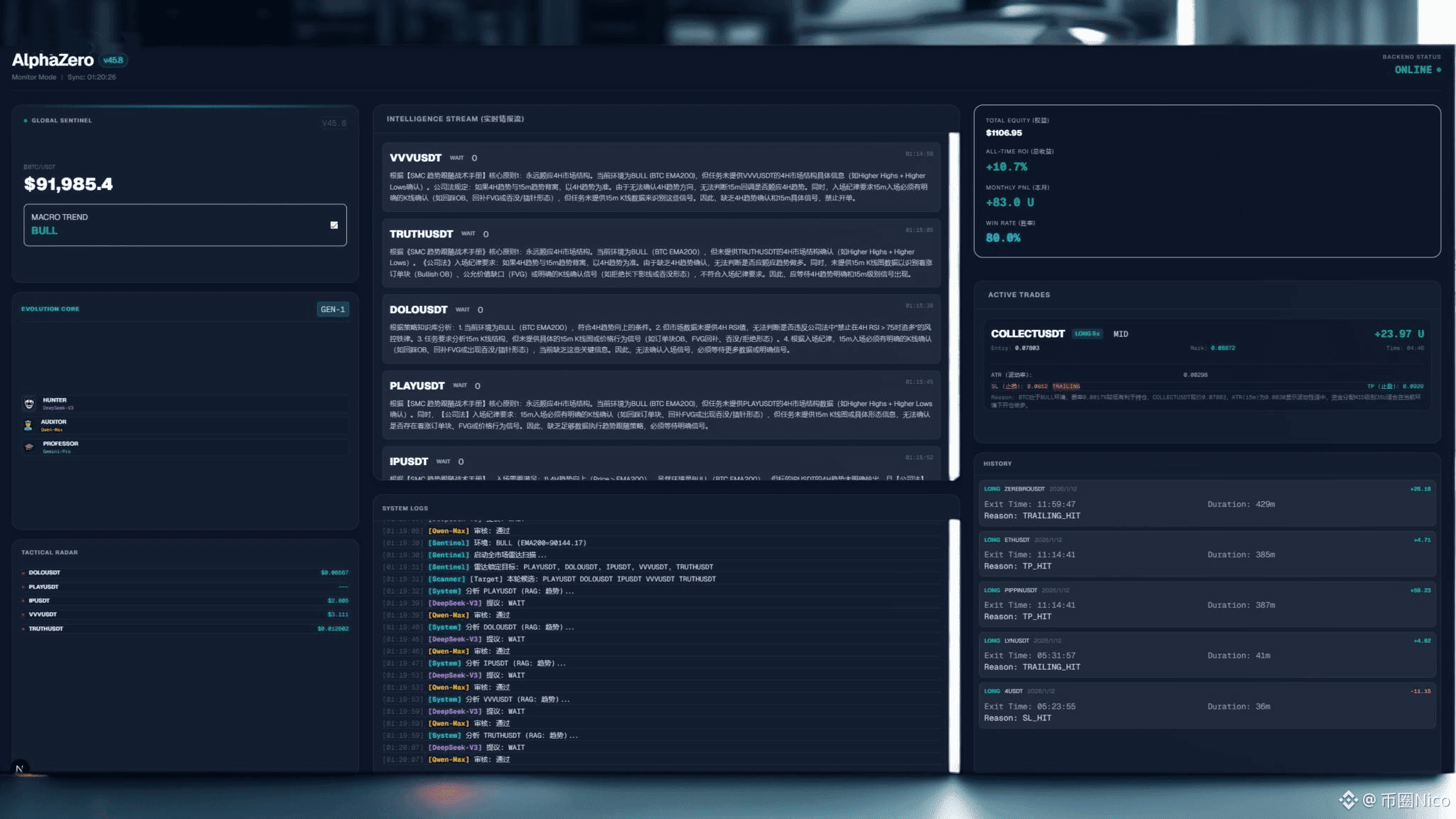Open the ZEREBROUSDT history entry
1456x819 pixels.
[x=1206, y=503]
